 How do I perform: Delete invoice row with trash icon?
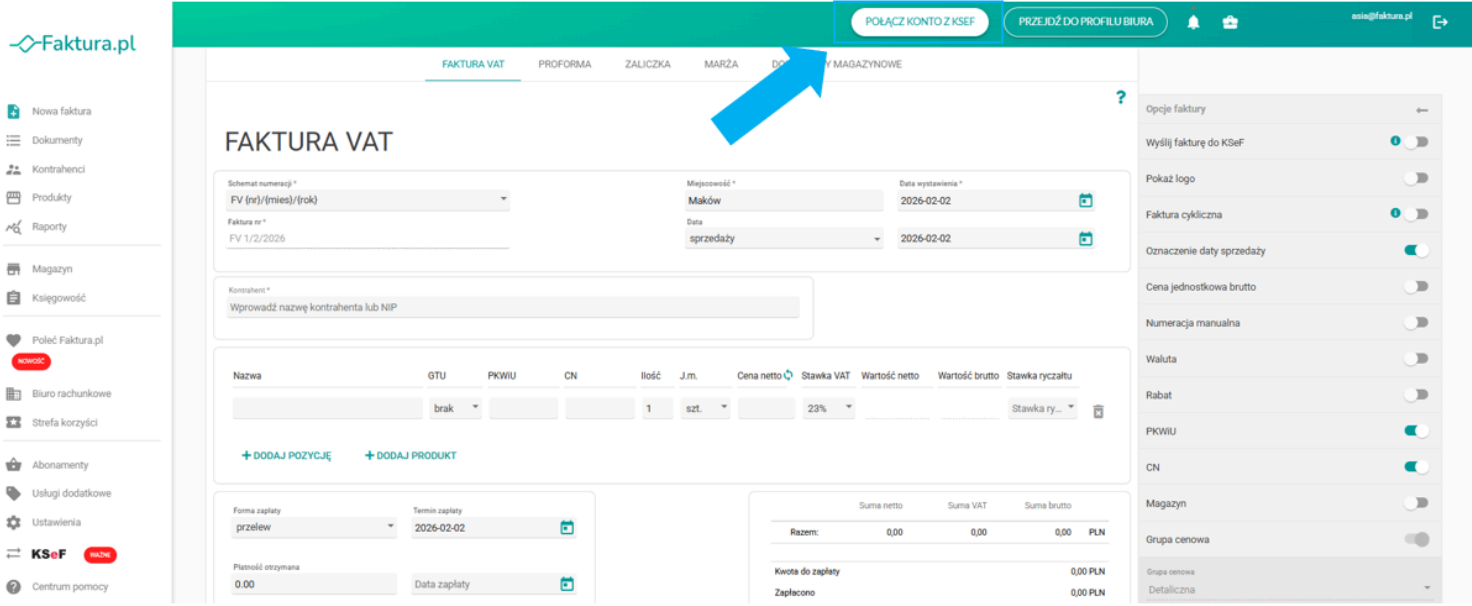(1098, 411)
